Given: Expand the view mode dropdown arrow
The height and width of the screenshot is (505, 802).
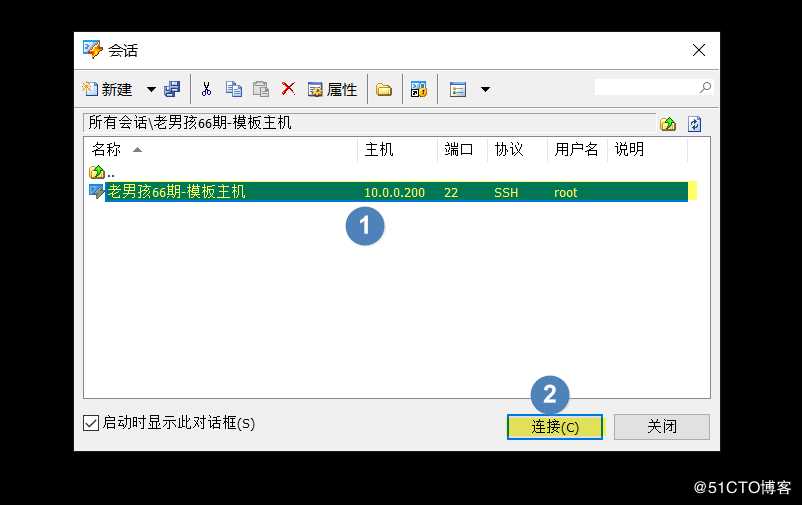Looking at the screenshot, I should 485,90.
